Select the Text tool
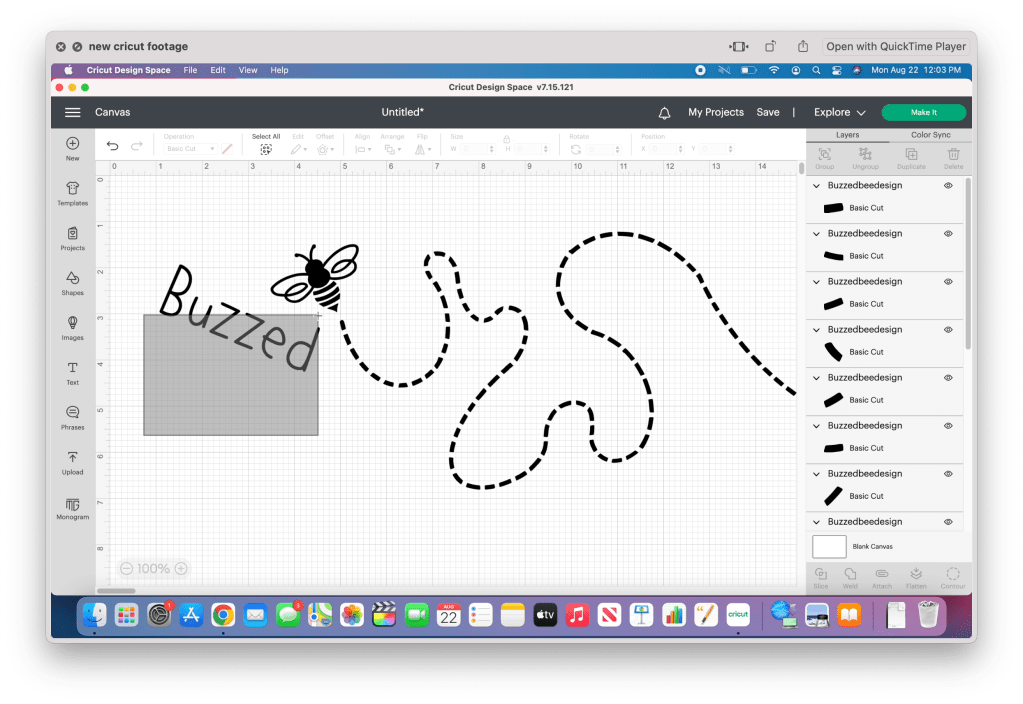 click(x=72, y=373)
